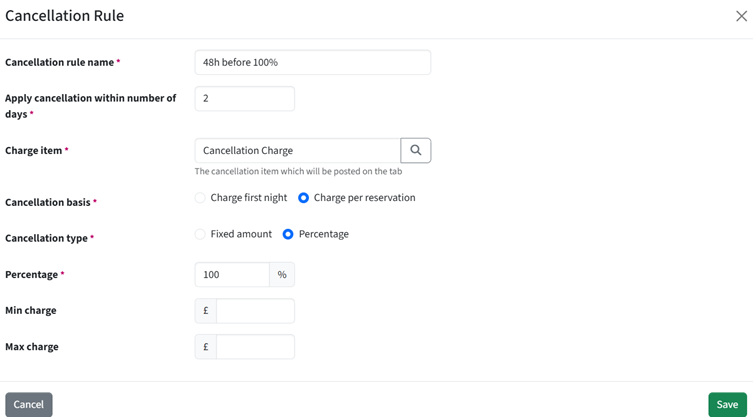This screenshot has width=753, height=417.
Task: Focus the number of days field
Action: click(244, 98)
